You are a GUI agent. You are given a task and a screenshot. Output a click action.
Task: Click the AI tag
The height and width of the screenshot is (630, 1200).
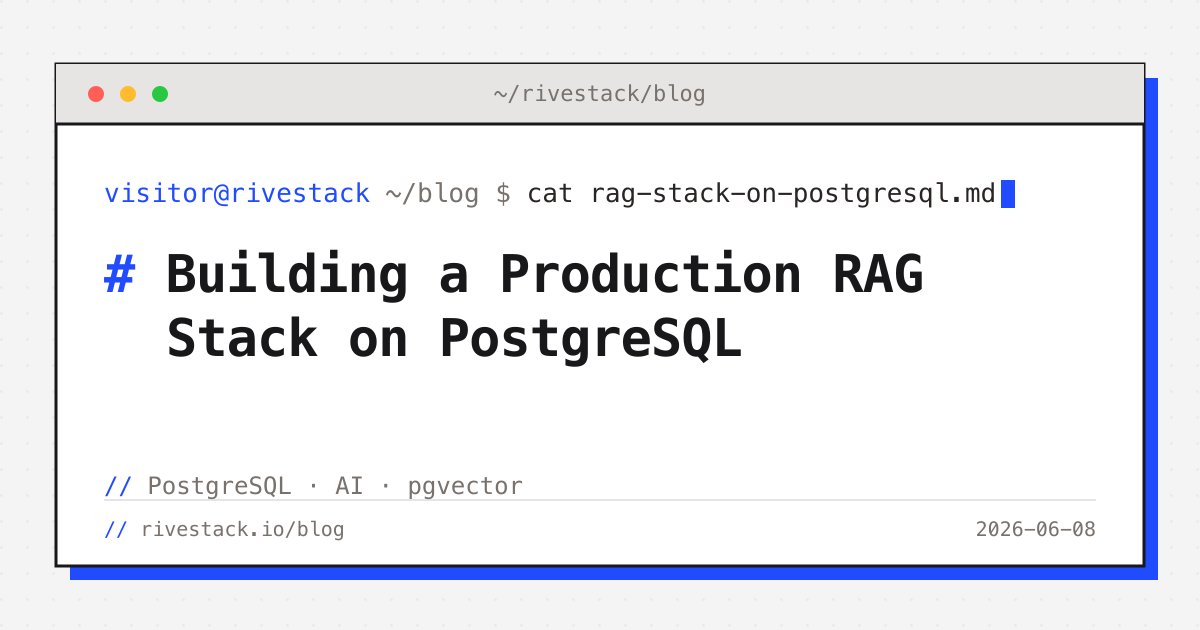[349, 486]
